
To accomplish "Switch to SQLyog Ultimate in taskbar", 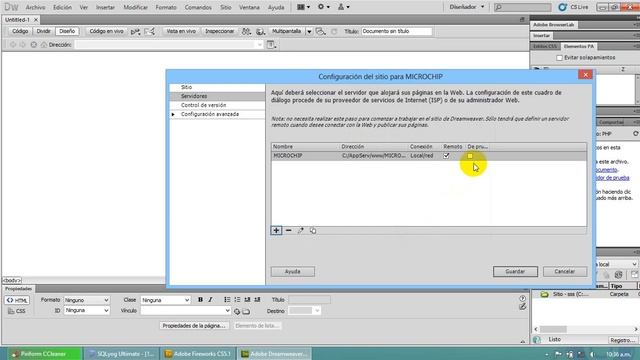I will click(x=121, y=354).
